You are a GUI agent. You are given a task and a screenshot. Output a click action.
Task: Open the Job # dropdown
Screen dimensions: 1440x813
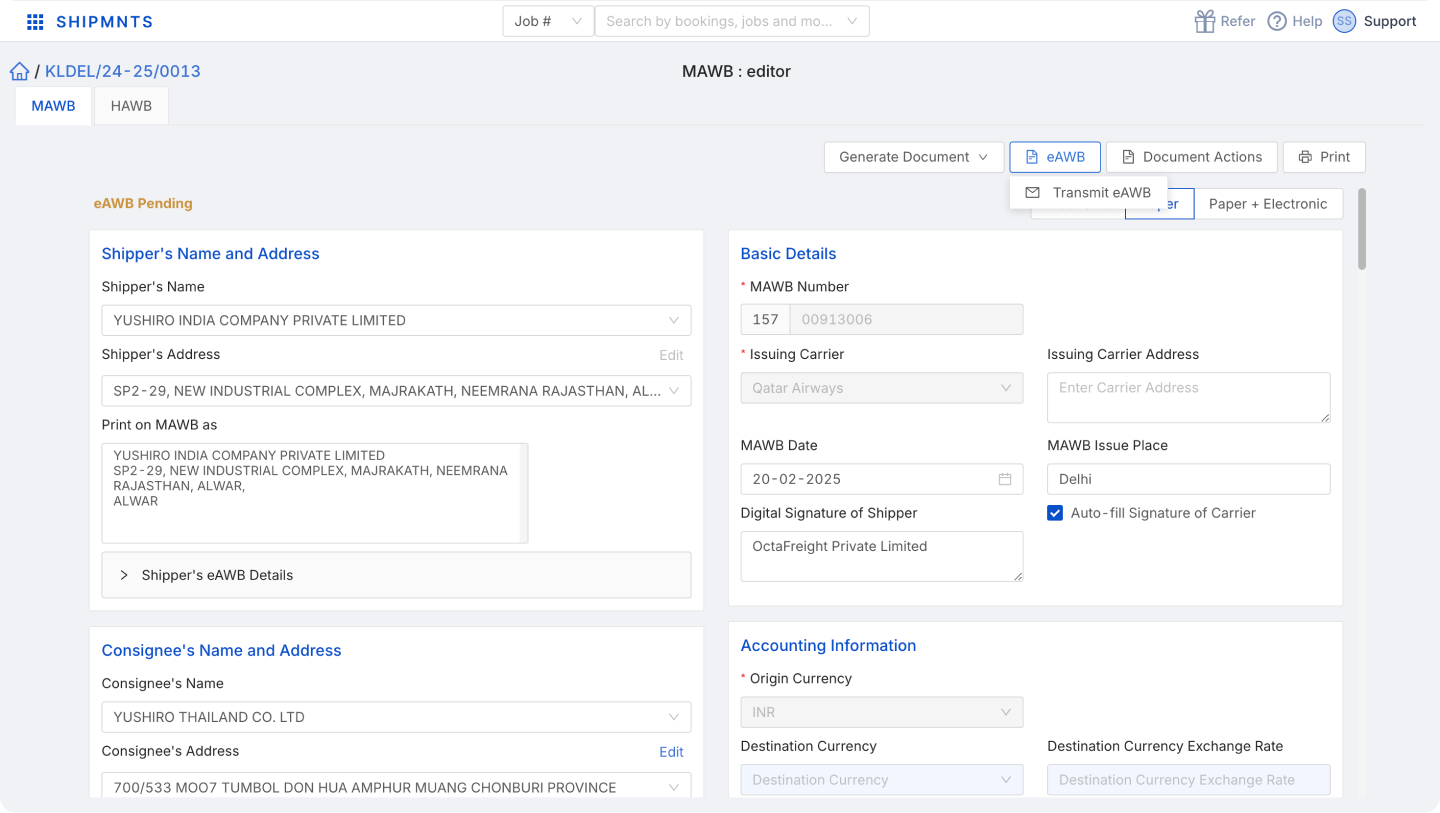coord(548,21)
